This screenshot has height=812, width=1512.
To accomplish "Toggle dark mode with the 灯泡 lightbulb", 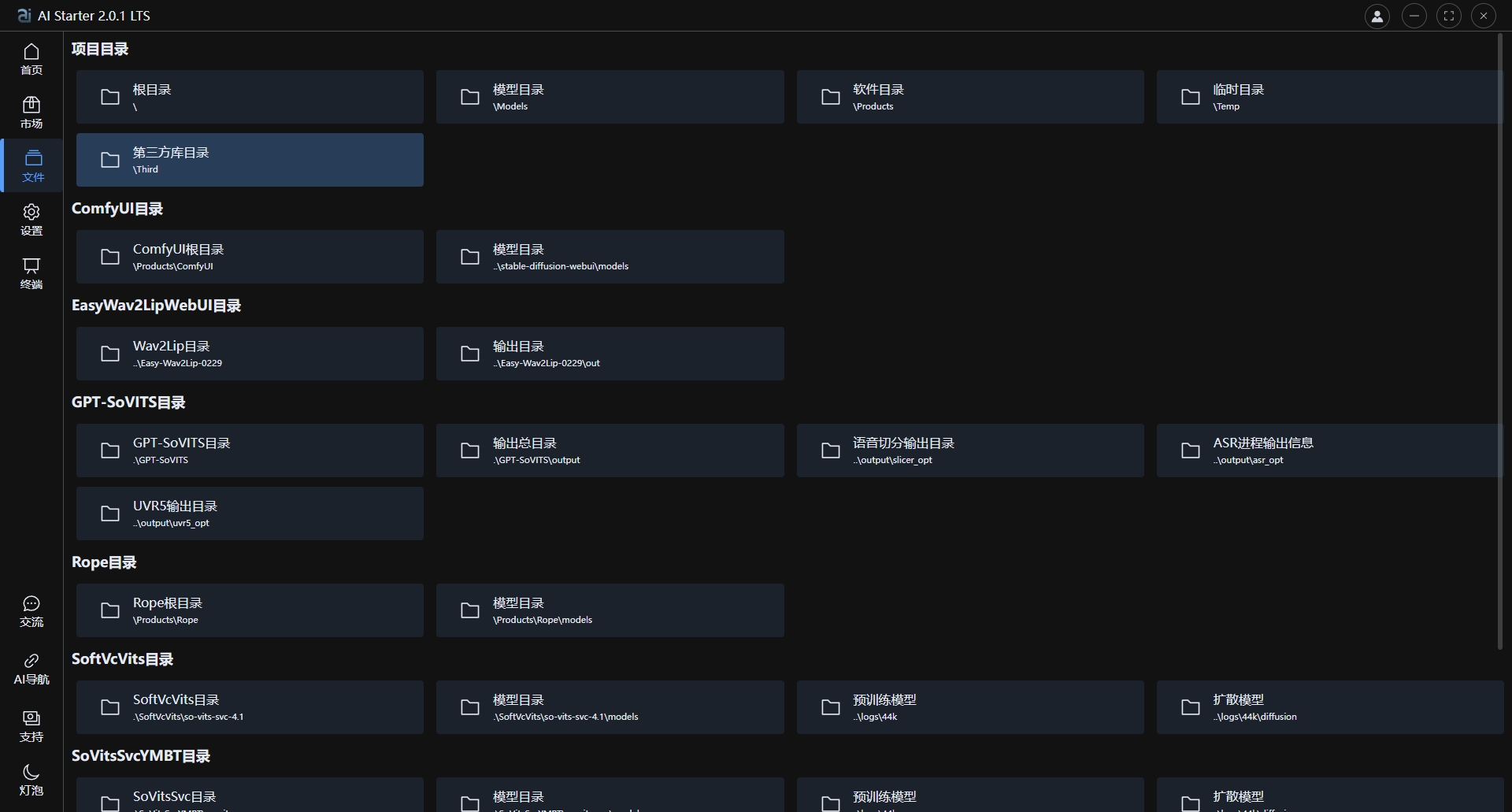I will [x=31, y=779].
